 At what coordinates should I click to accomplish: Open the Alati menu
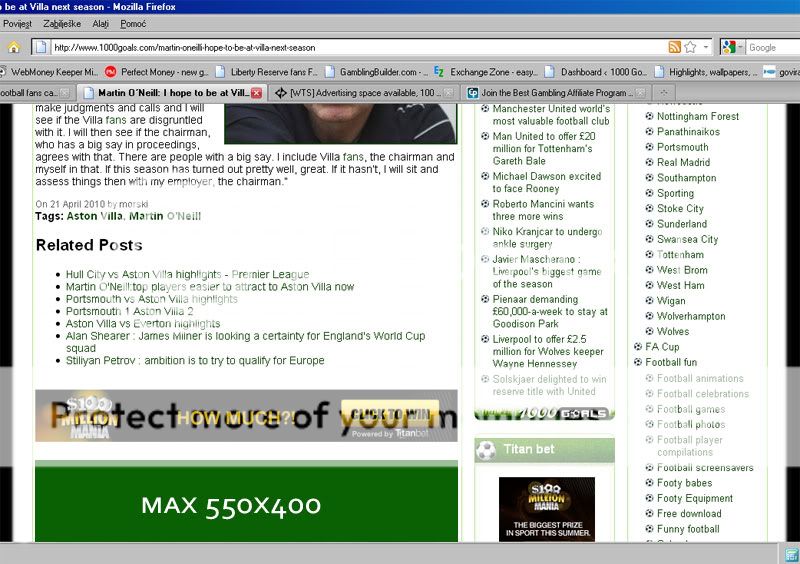coord(101,24)
